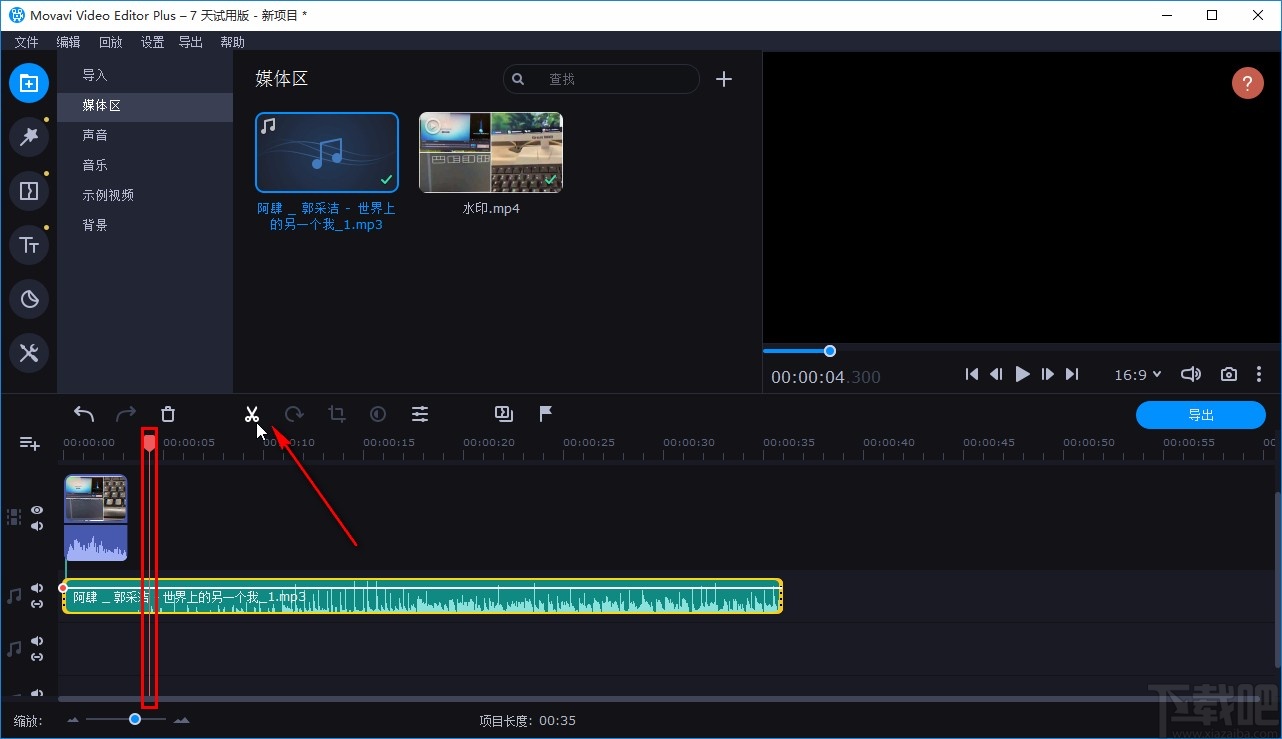Split the clip using the scissors tool
Image resolution: width=1282 pixels, height=739 pixels.
pos(251,414)
